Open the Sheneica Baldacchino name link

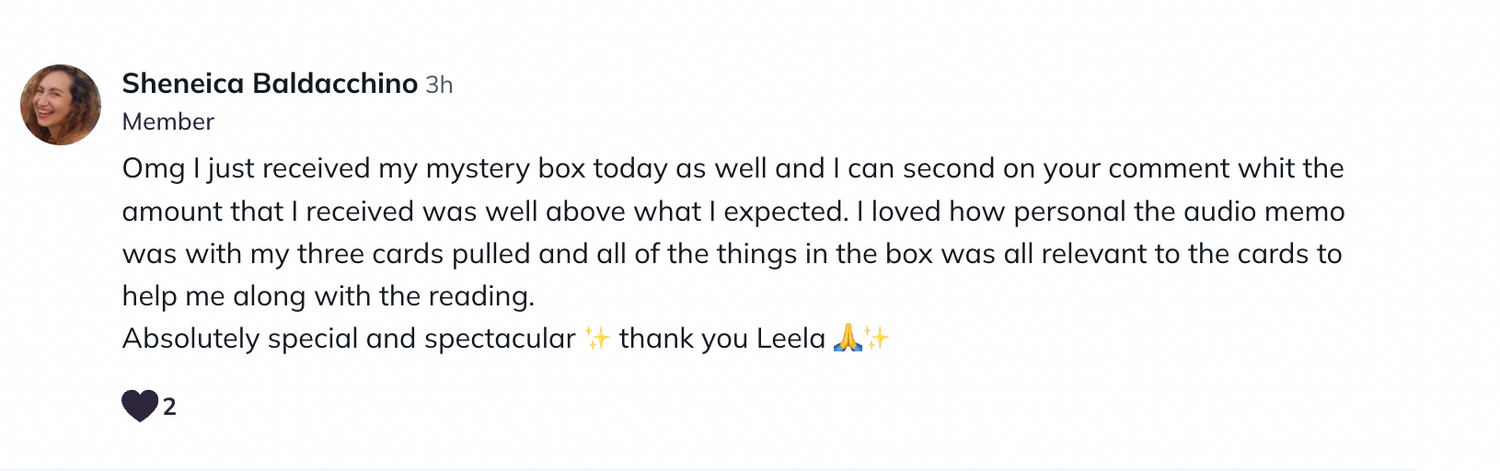pyautogui.click(x=270, y=84)
